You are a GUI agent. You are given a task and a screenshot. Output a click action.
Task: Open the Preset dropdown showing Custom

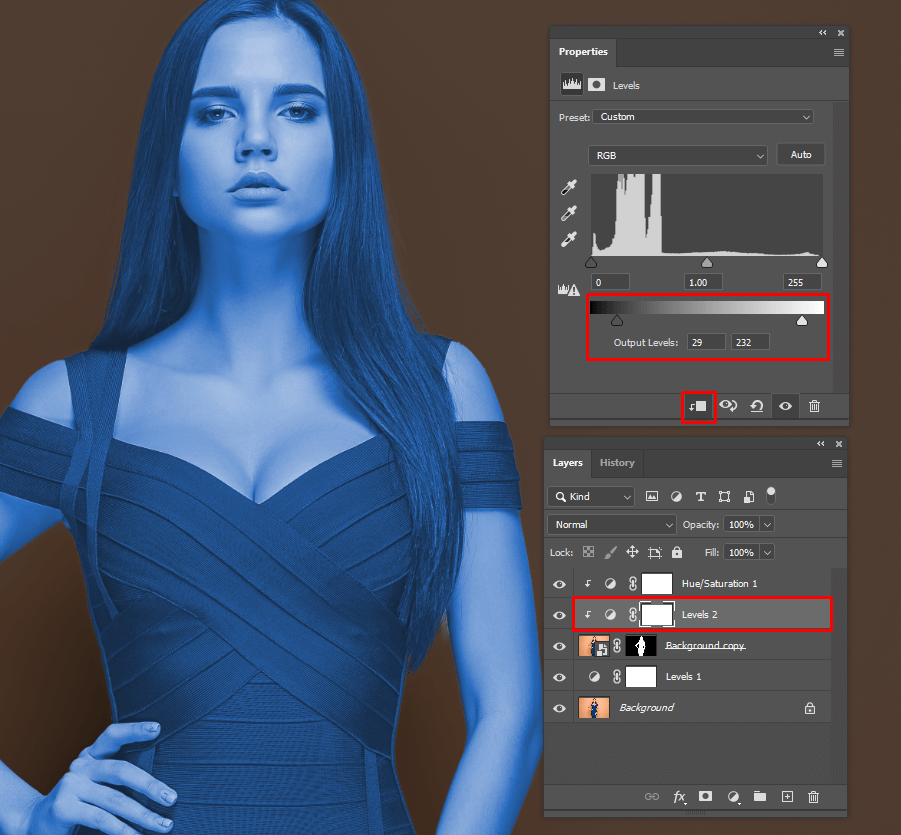click(x=703, y=117)
